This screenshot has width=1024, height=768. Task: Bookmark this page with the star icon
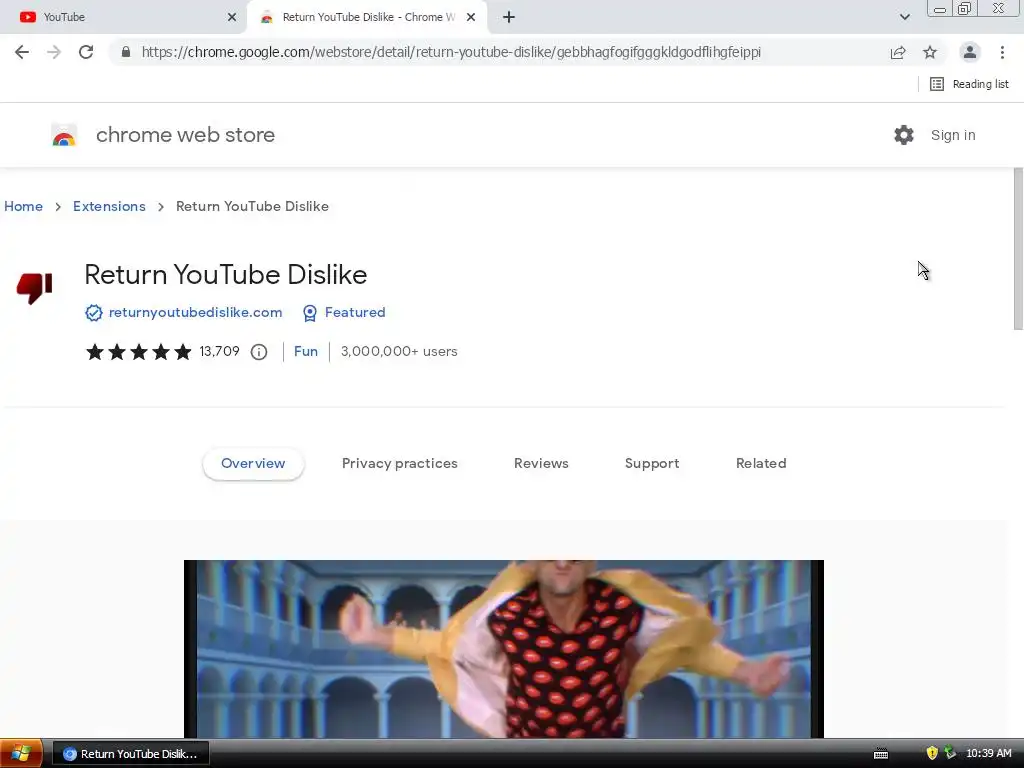click(930, 52)
